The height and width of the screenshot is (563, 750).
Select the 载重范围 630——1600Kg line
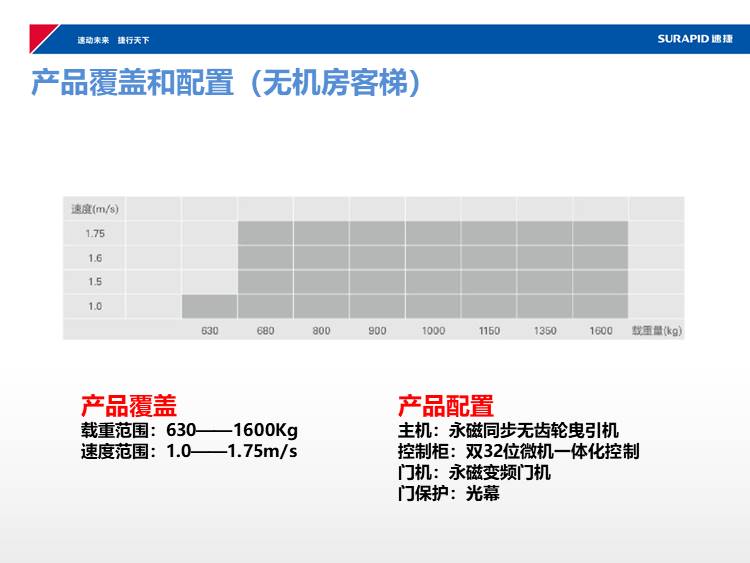pos(189,430)
